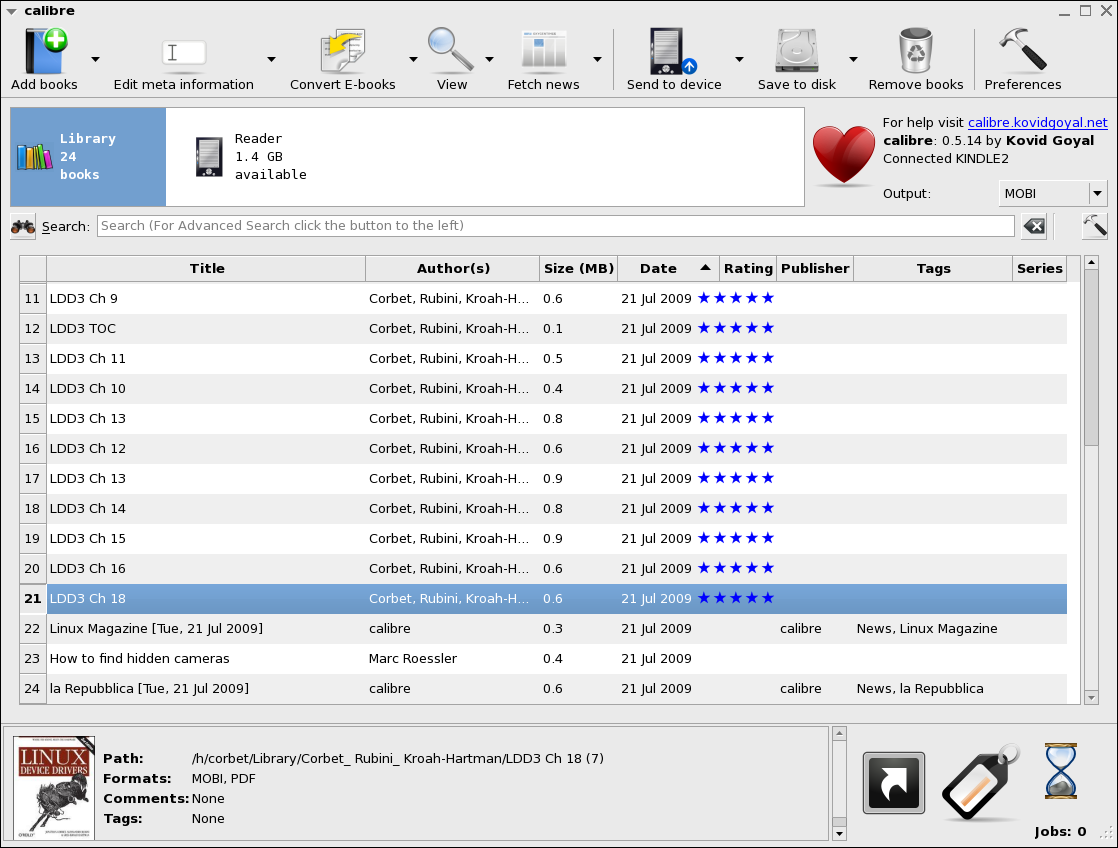The height and width of the screenshot is (848, 1118).
Task: Open Preferences with the hammer icon
Action: click(x=1022, y=49)
